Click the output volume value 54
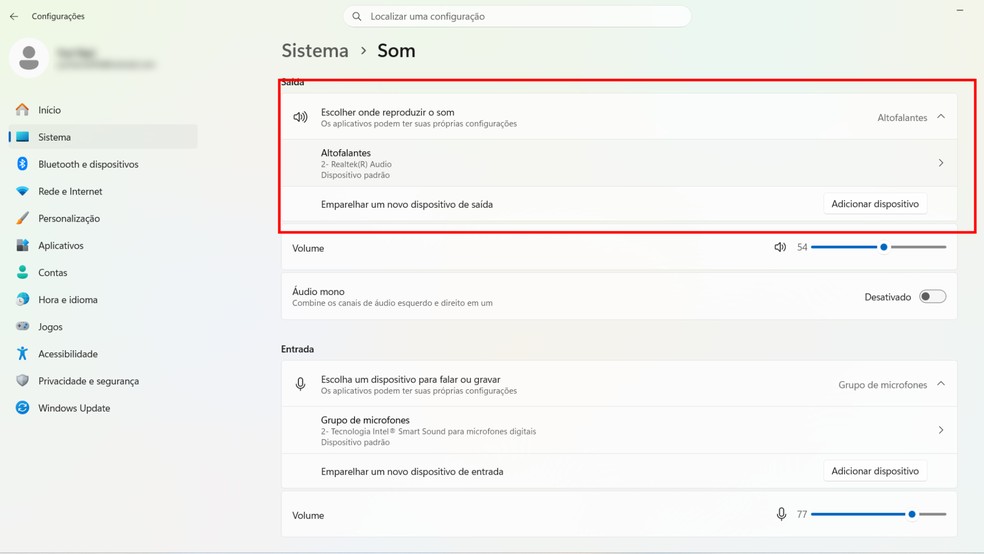984x554 pixels. pos(802,247)
